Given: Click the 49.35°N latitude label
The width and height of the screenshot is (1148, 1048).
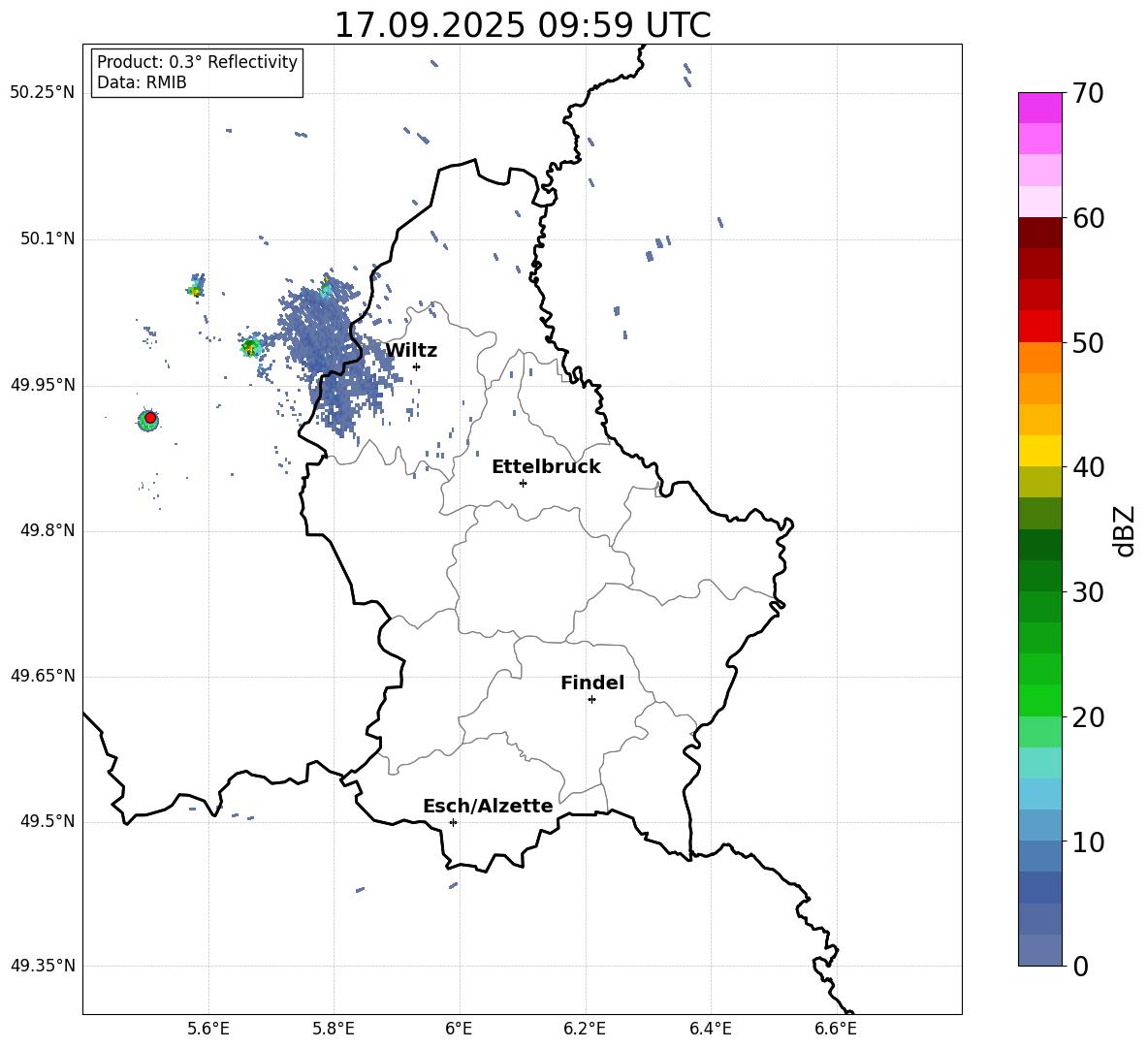Looking at the screenshot, I should [x=42, y=966].
